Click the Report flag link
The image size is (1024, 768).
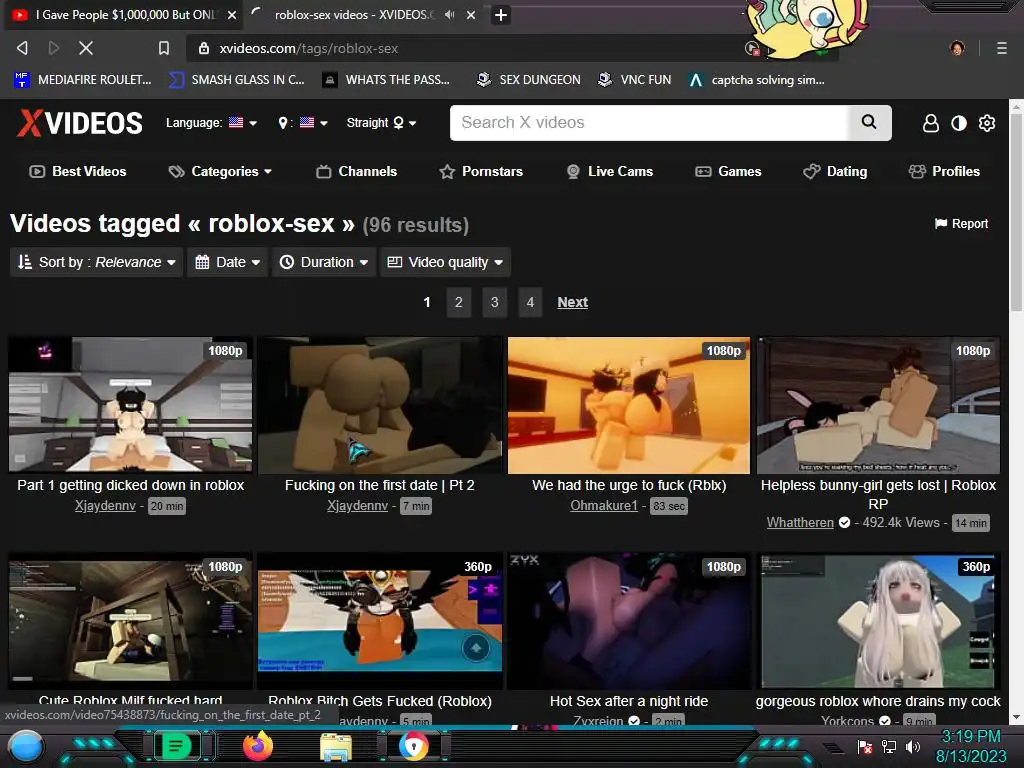(x=961, y=223)
